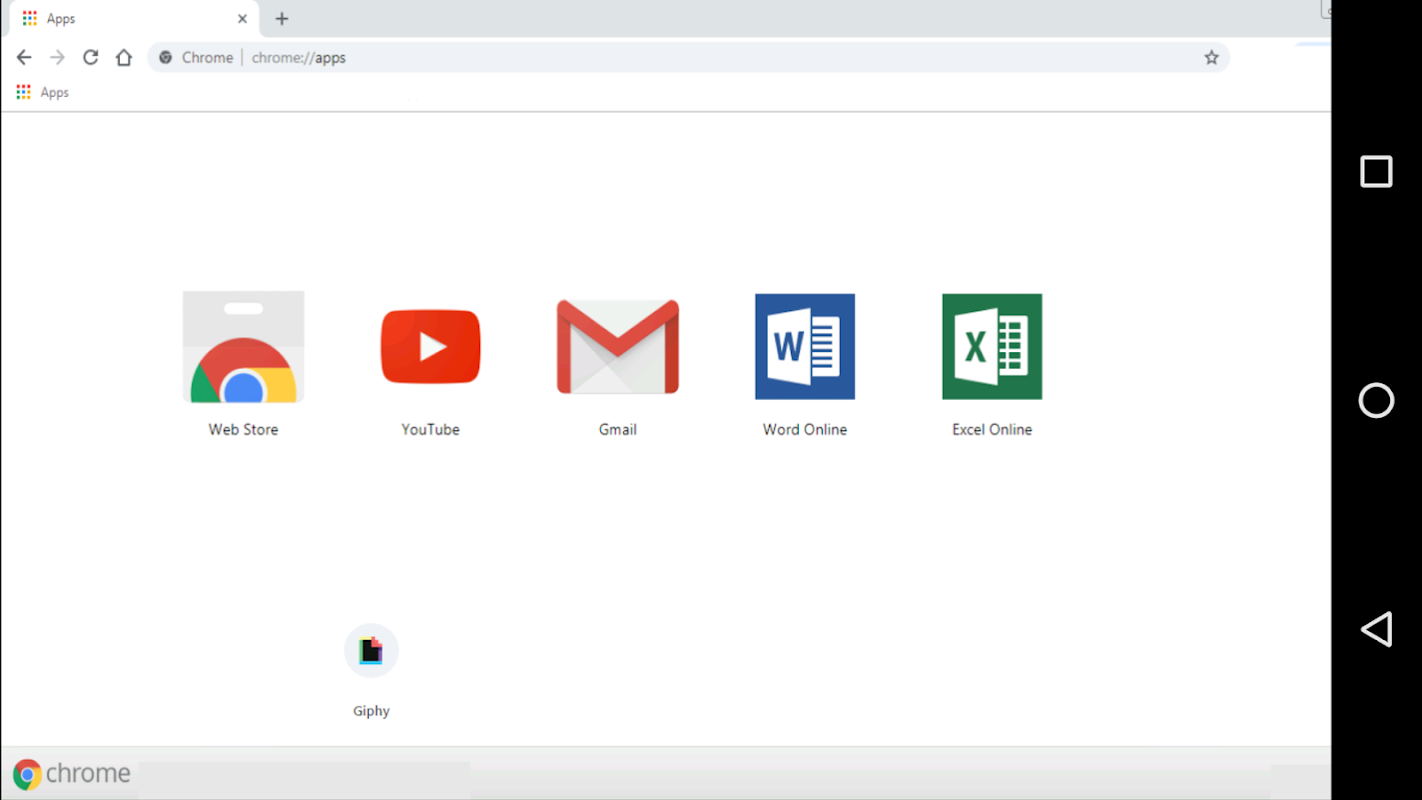This screenshot has height=800, width=1422.
Task: Open the Apps bookmark shortcut
Action: pyautogui.click(x=42, y=92)
